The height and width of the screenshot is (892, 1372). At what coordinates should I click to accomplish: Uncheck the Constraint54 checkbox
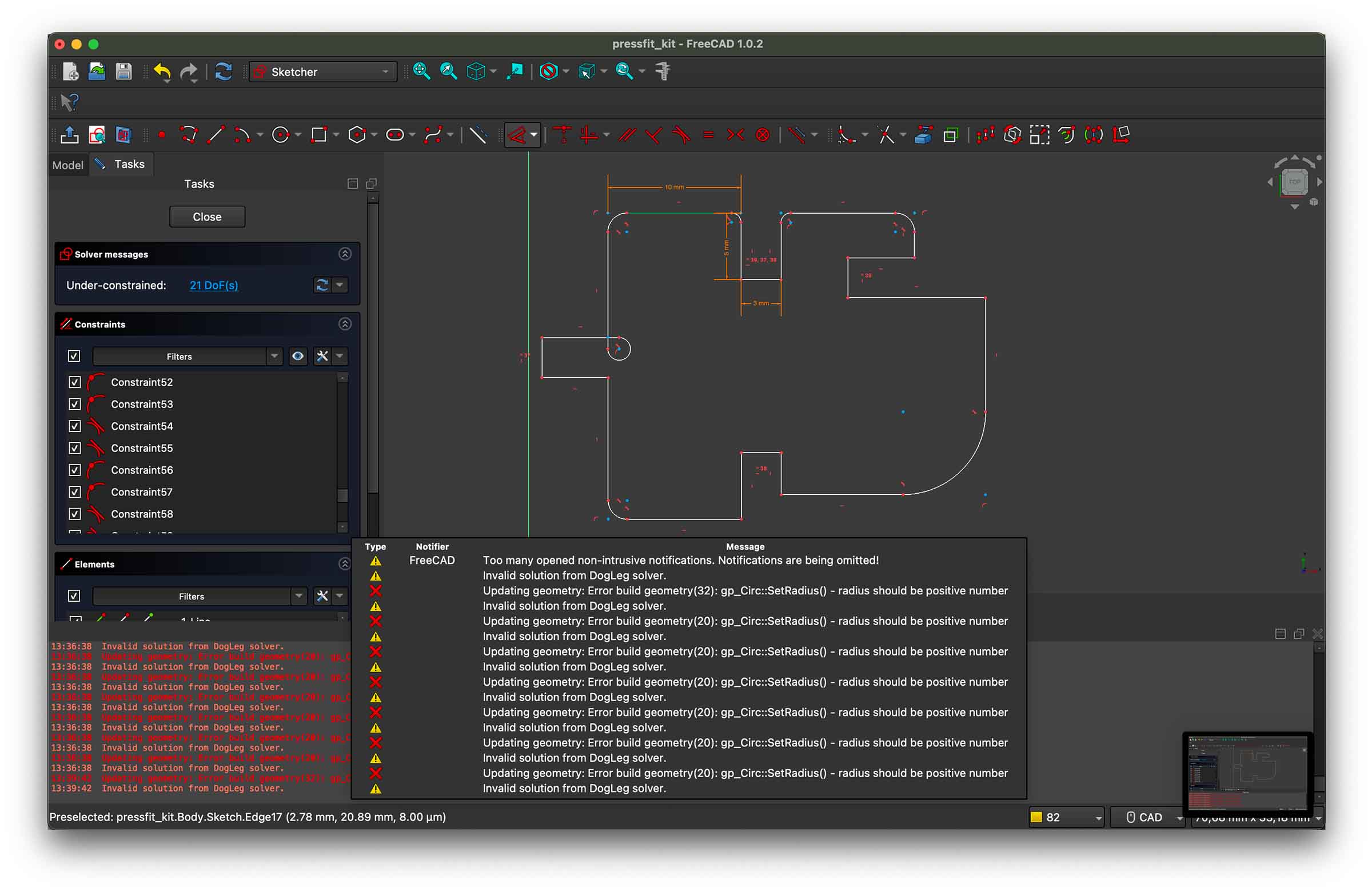click(74, 426)
